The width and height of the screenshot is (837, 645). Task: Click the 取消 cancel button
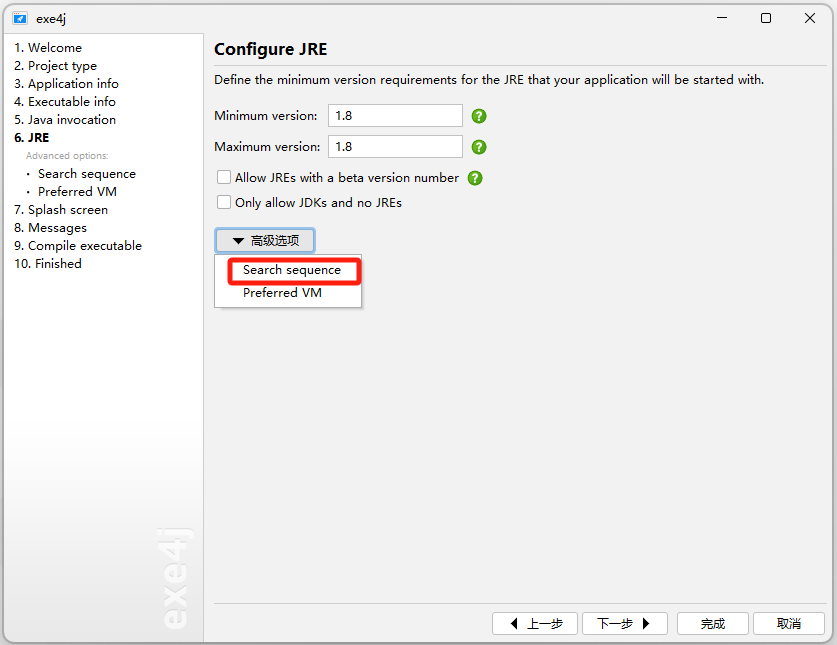788,623
